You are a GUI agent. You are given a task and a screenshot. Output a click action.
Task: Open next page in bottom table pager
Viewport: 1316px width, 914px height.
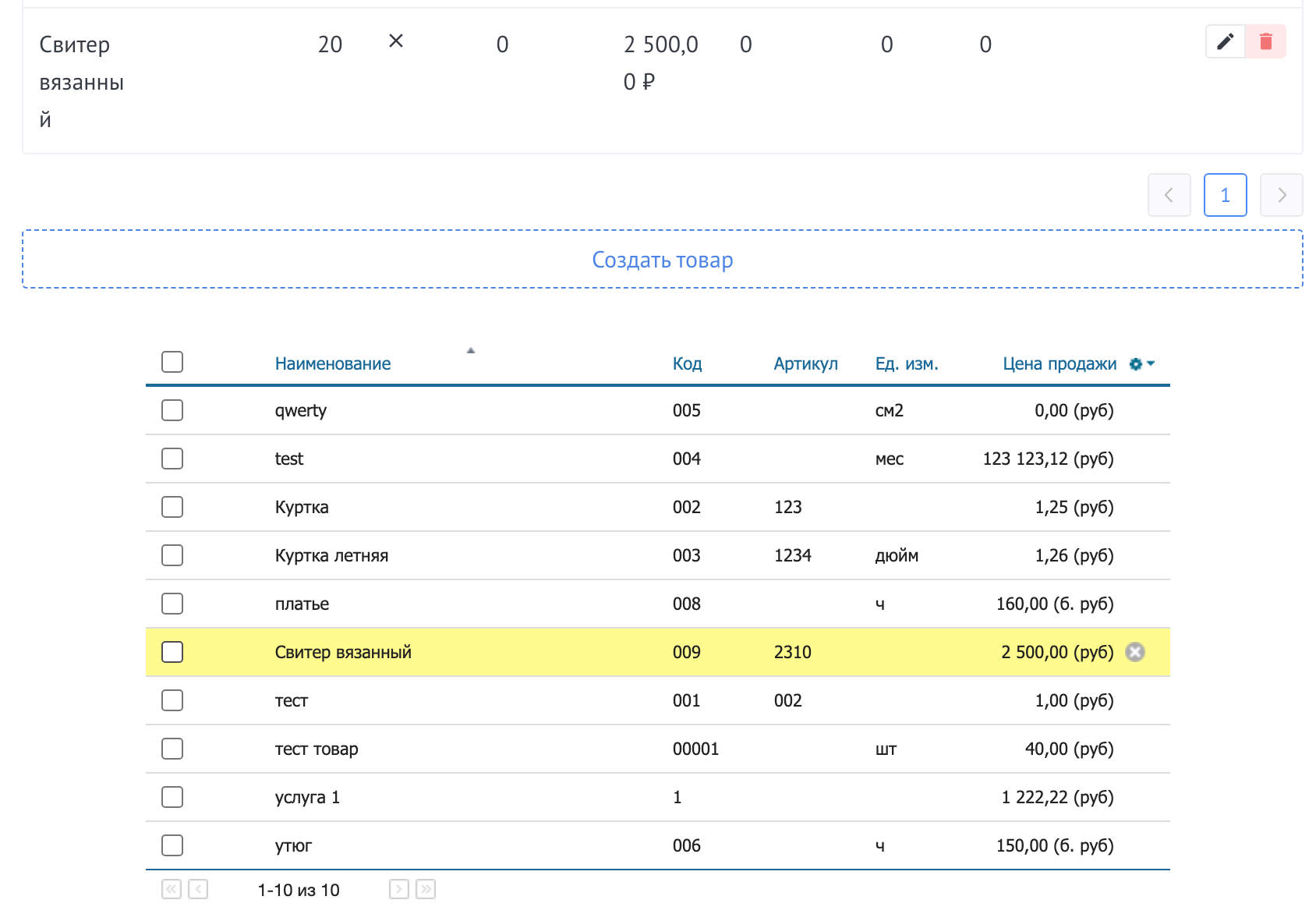point(399,889)
